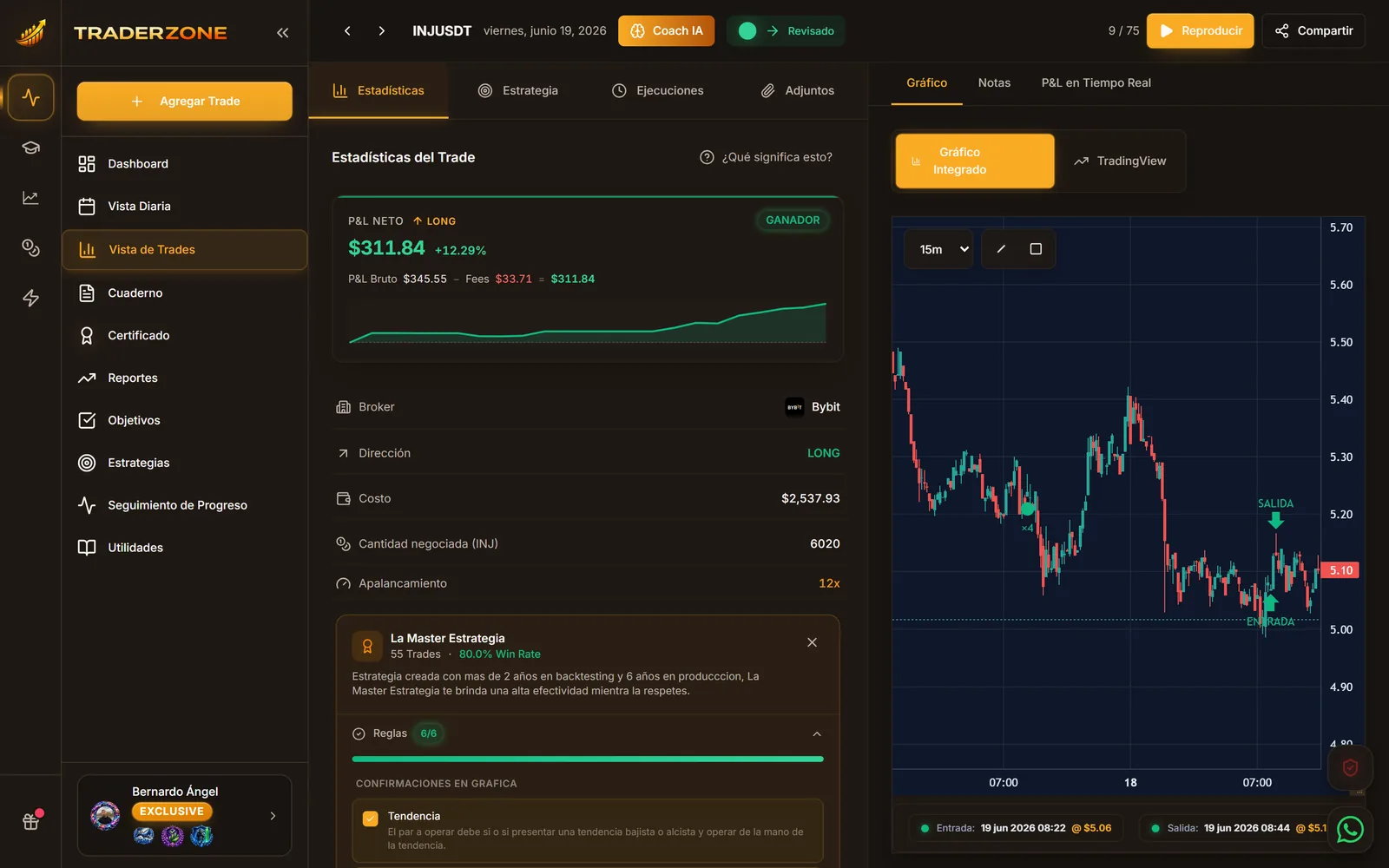This screenshot has height=868, width=1389.
Task: Click the strategy ribbon badge icon
Action: pyautogui.click(x=367, y=646)
